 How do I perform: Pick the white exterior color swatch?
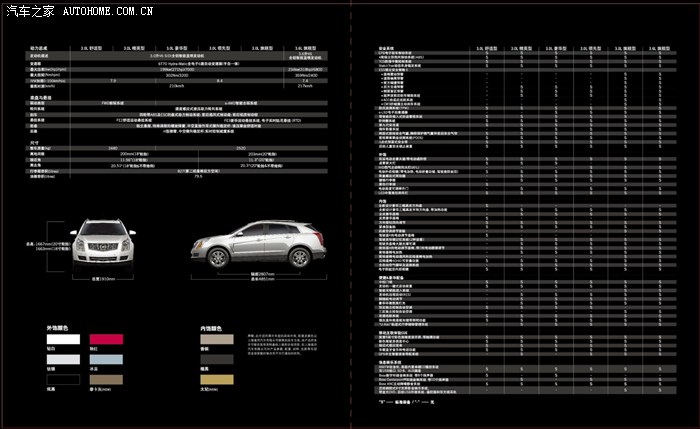coord(63,340)
